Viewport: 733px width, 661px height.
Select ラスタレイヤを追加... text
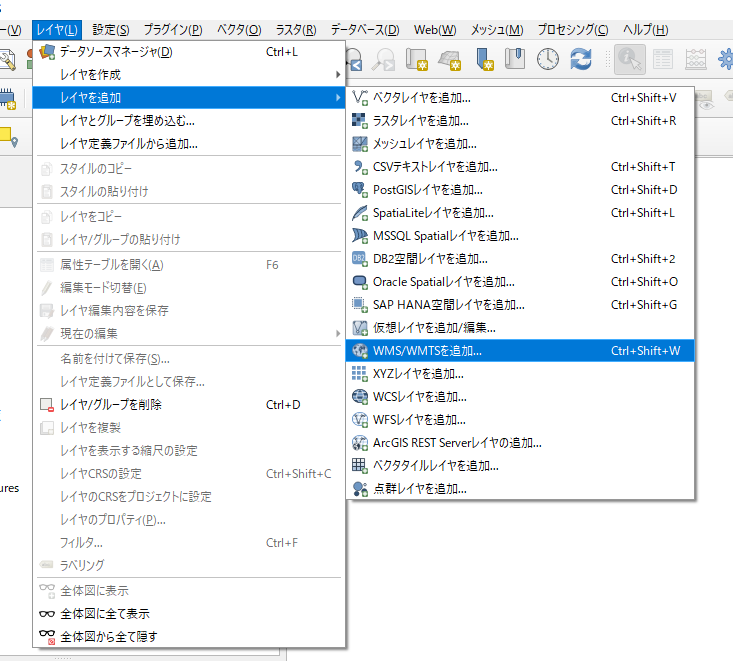[x=421, y=121]
